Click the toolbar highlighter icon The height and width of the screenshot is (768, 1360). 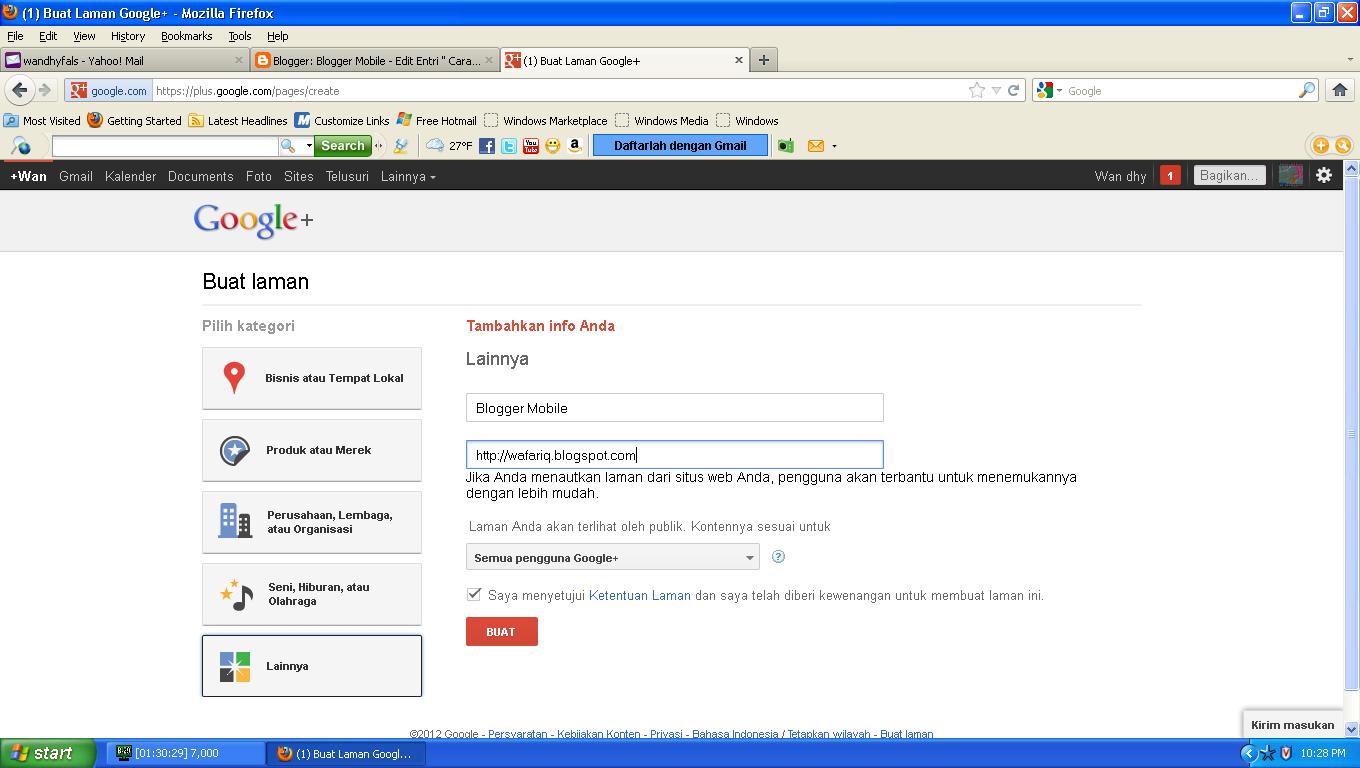[x=401, y=146]
